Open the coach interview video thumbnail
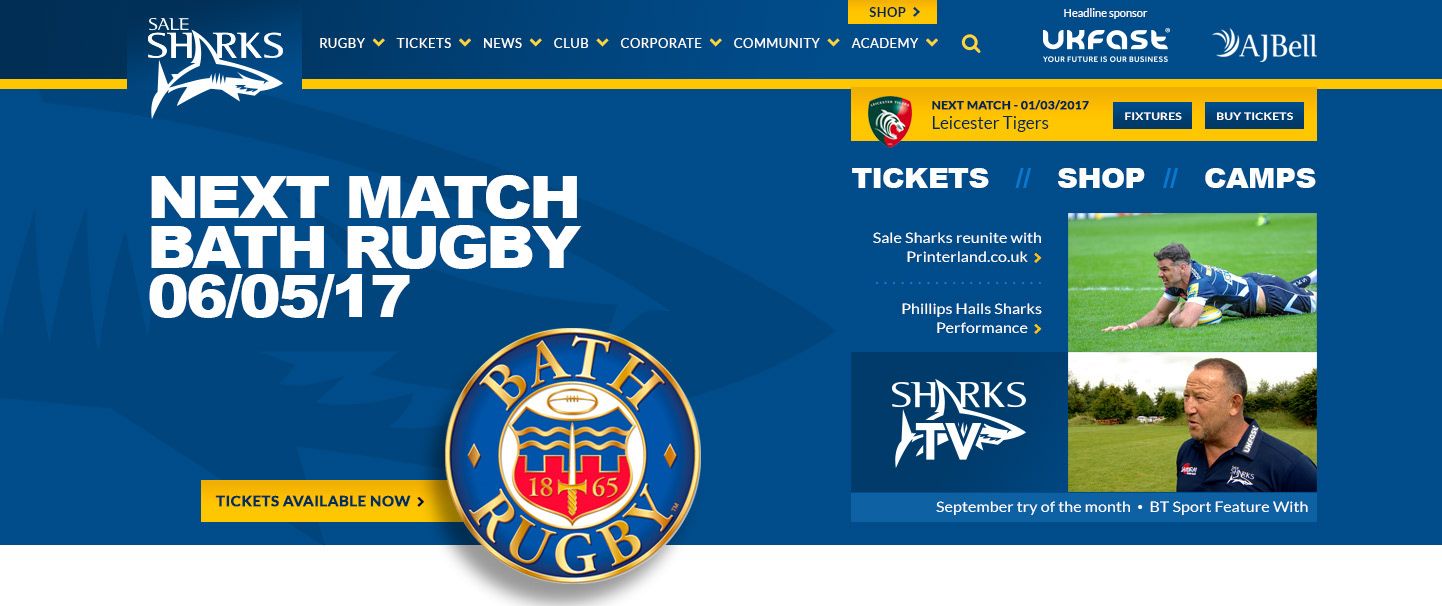The image size is (1442, 606). point(1192,422)
